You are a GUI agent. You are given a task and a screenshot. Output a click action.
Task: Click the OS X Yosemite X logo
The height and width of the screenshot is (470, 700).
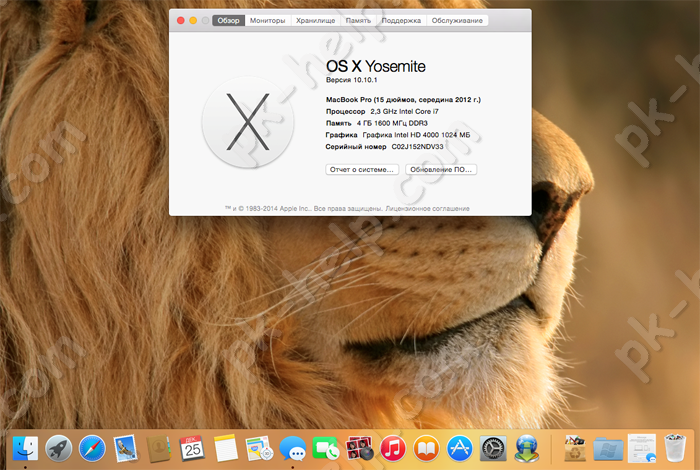point(248,122)
